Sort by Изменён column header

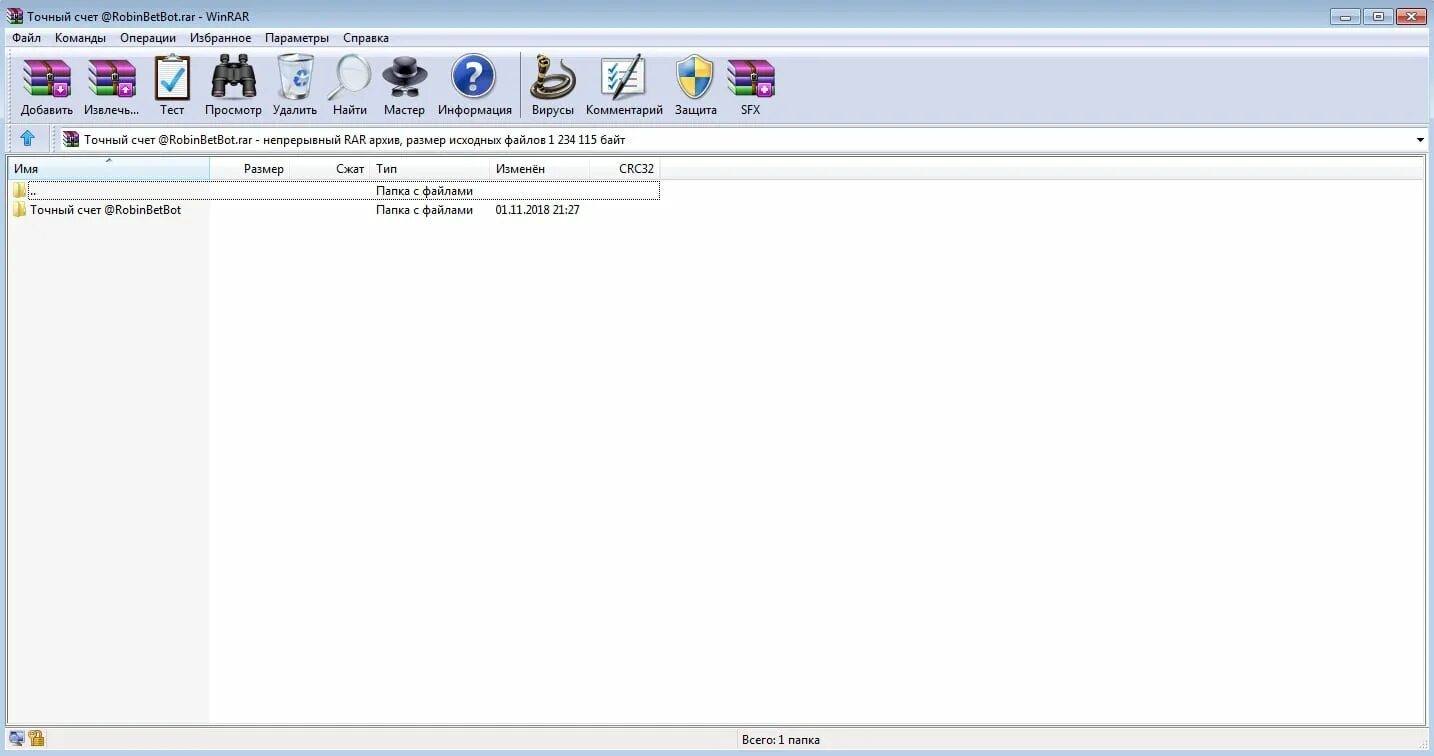pos(540,169)
